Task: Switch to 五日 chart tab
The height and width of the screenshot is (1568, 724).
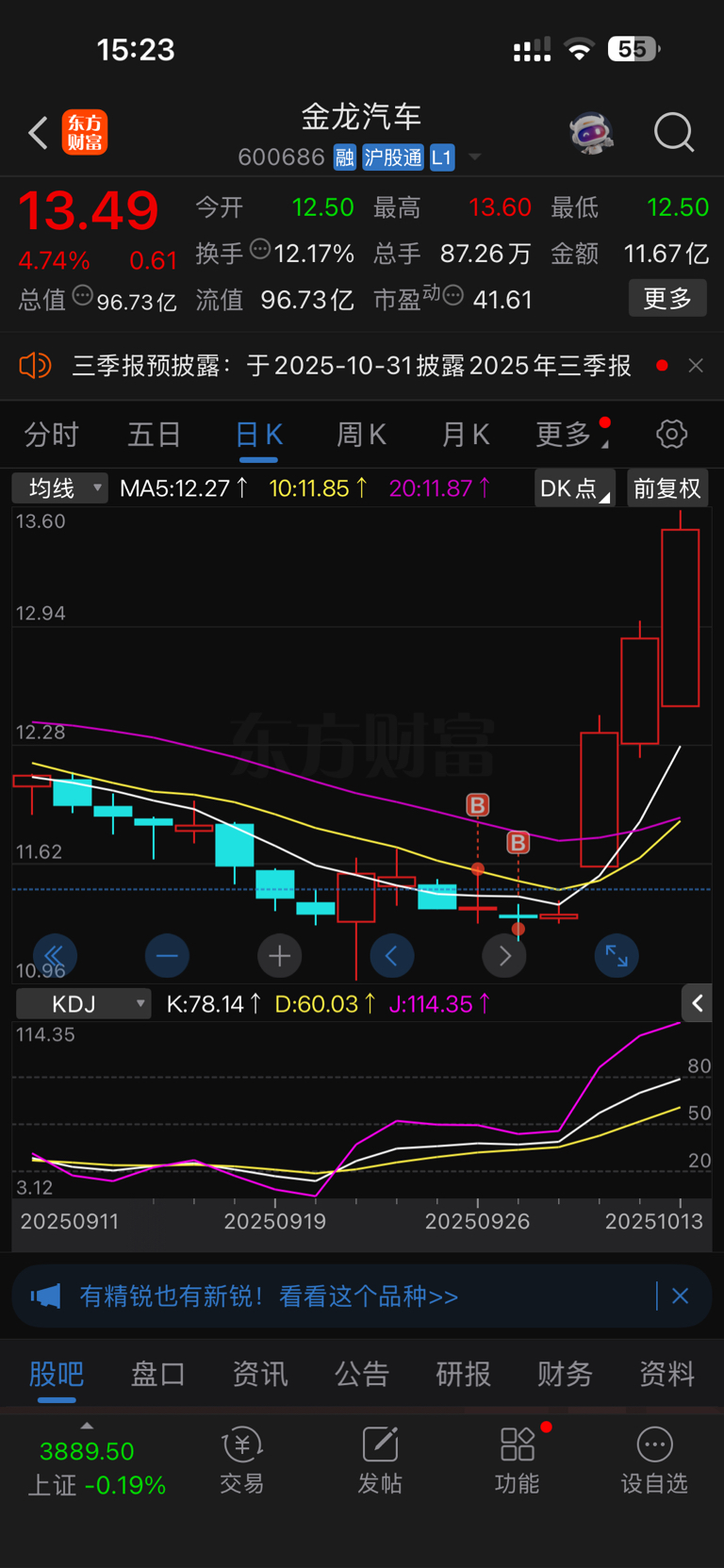Action: click(154, 434)
